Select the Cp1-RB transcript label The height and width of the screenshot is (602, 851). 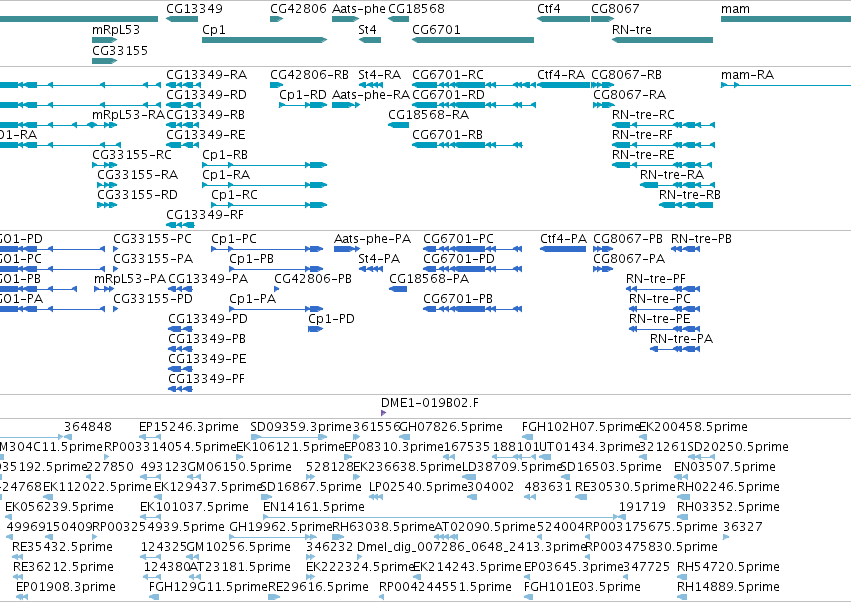tap(225, 155)
